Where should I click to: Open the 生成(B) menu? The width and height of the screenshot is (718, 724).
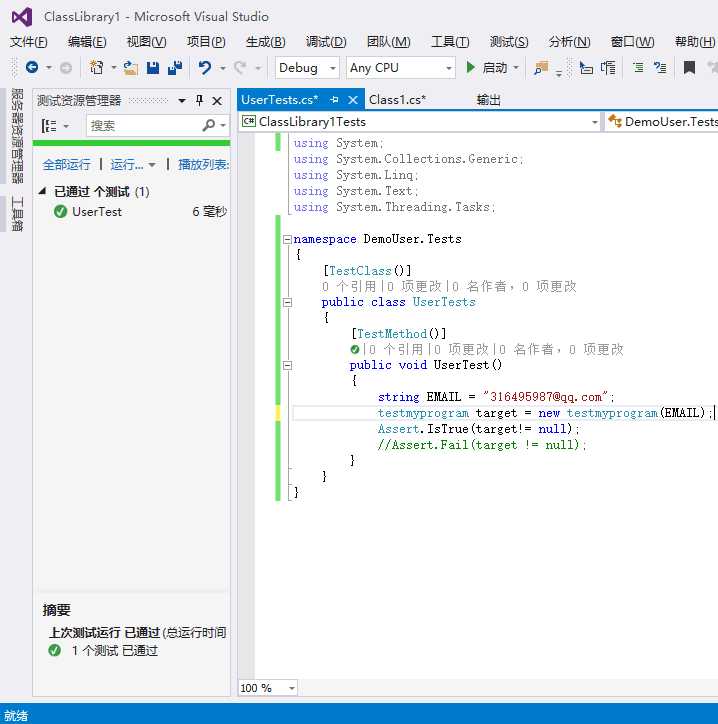coord(265,42)
